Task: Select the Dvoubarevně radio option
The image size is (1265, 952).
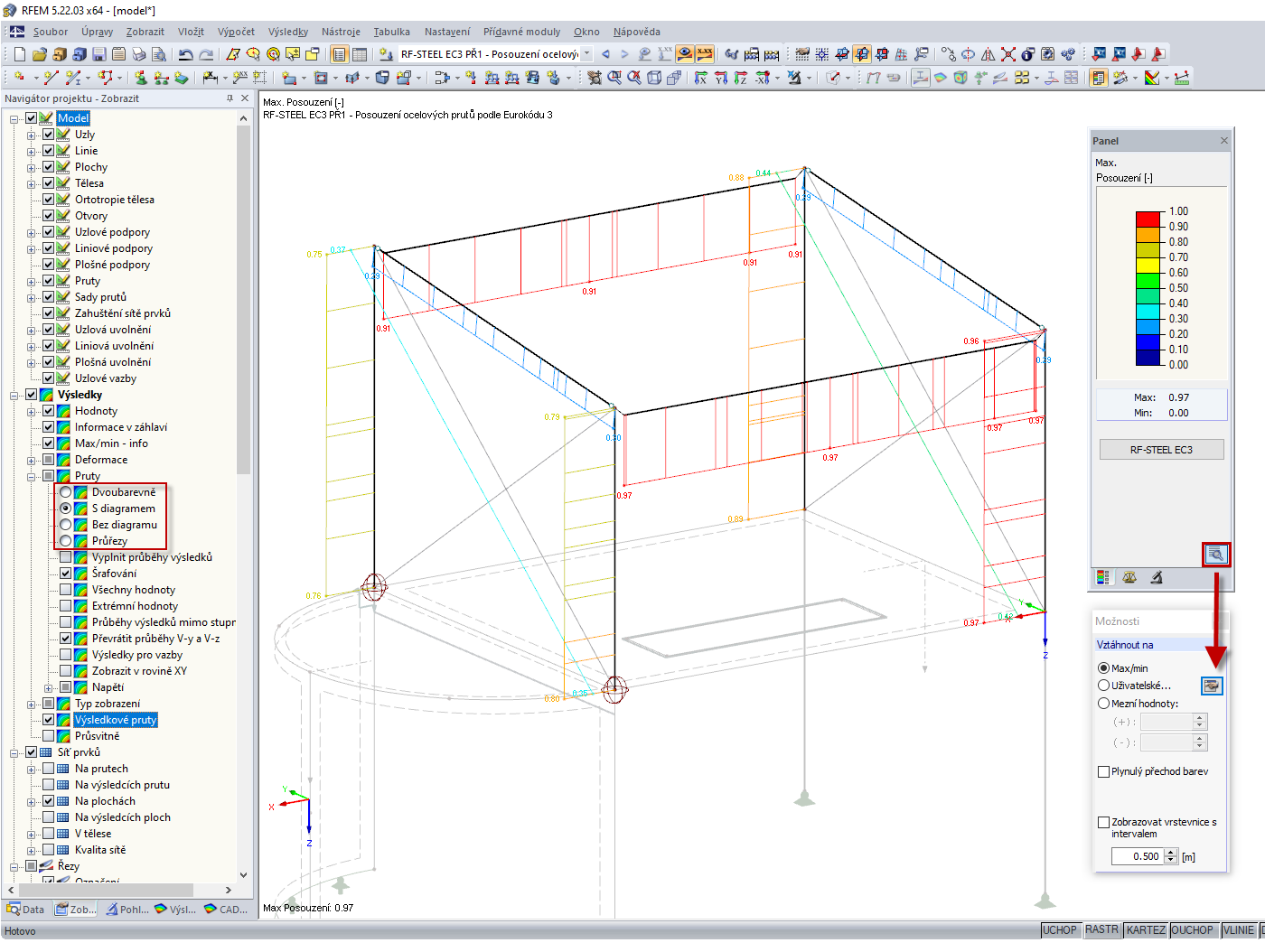Action: point(66,492)
